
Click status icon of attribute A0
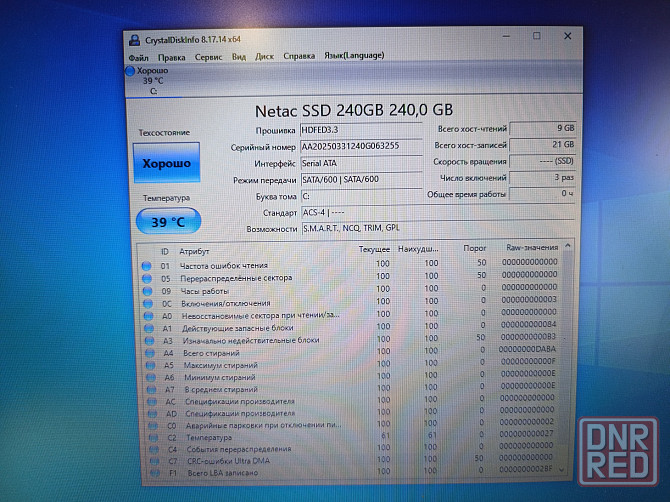[x=148, y=316]
